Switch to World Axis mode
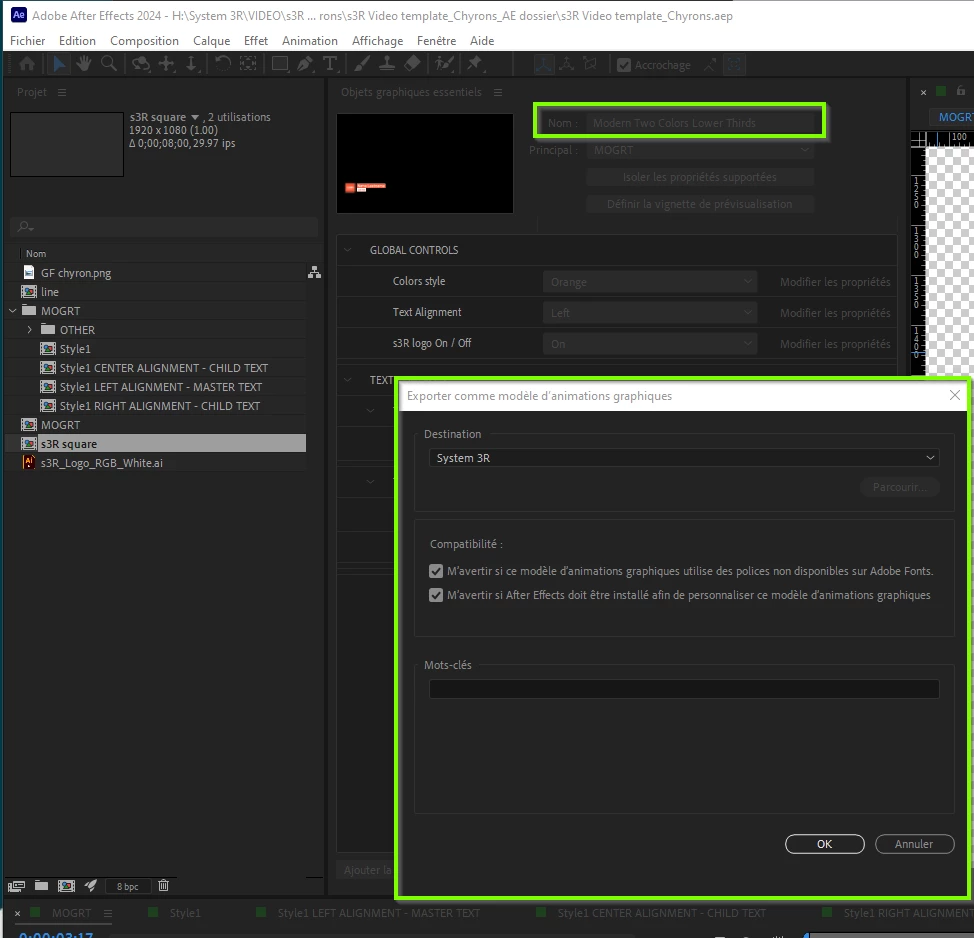This screenshot has width=974, height=938. tap(567, 65)
